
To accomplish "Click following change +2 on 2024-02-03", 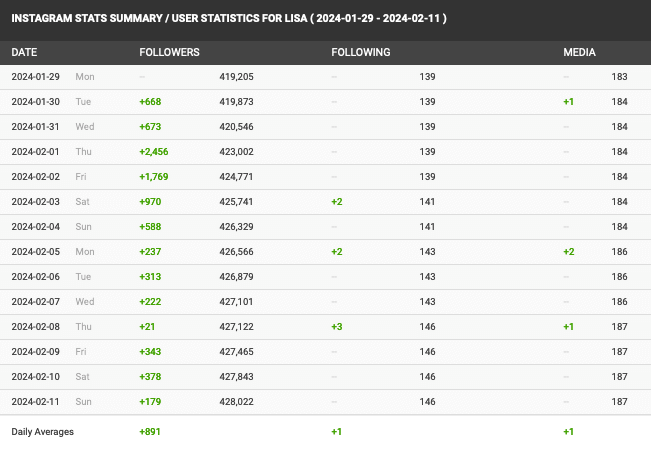I will point(337,202).
